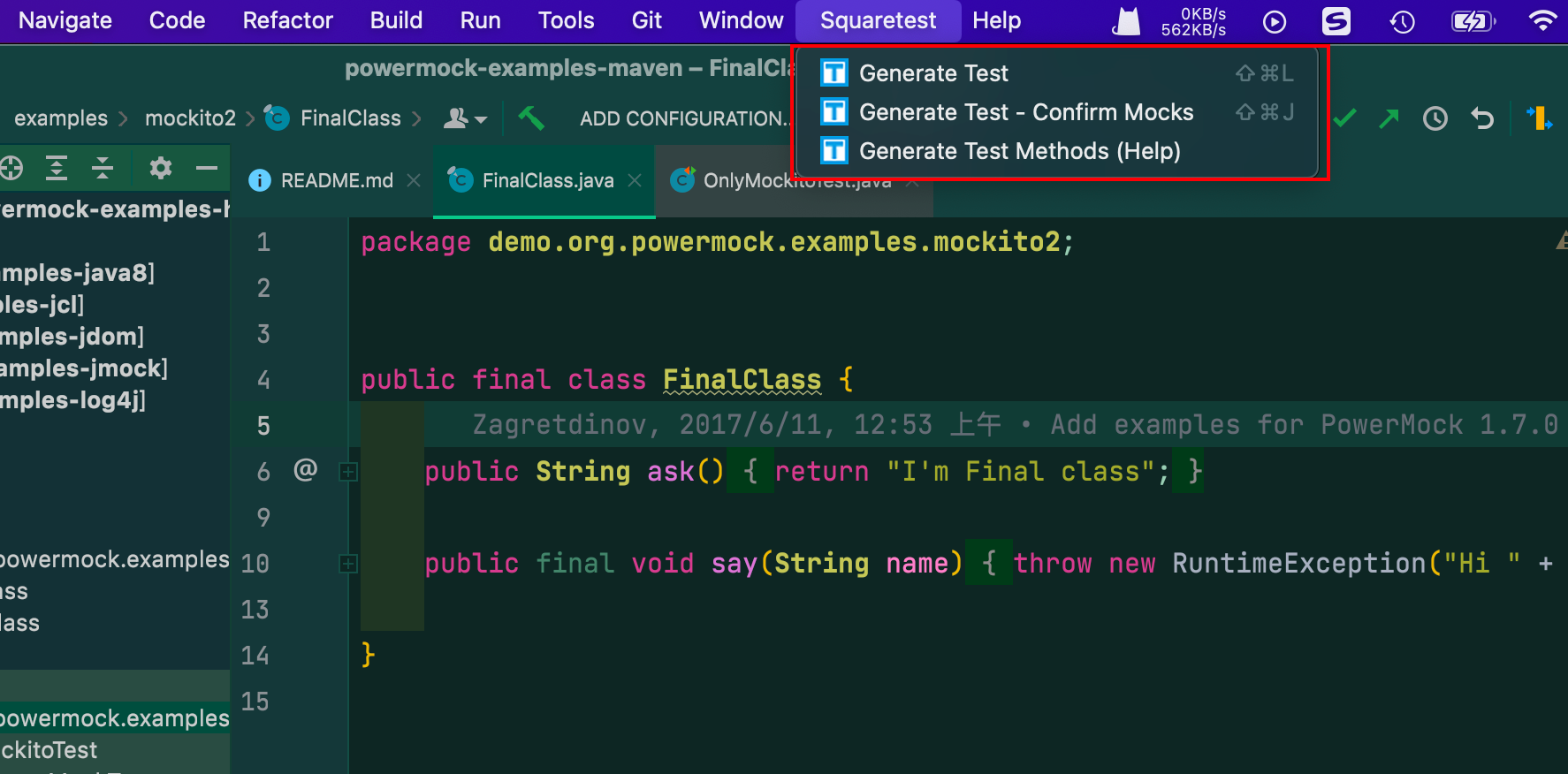Hide the Project panel with minus icon
The width and height of the screenshot is (1568, 774).
(x=207, y=168)
